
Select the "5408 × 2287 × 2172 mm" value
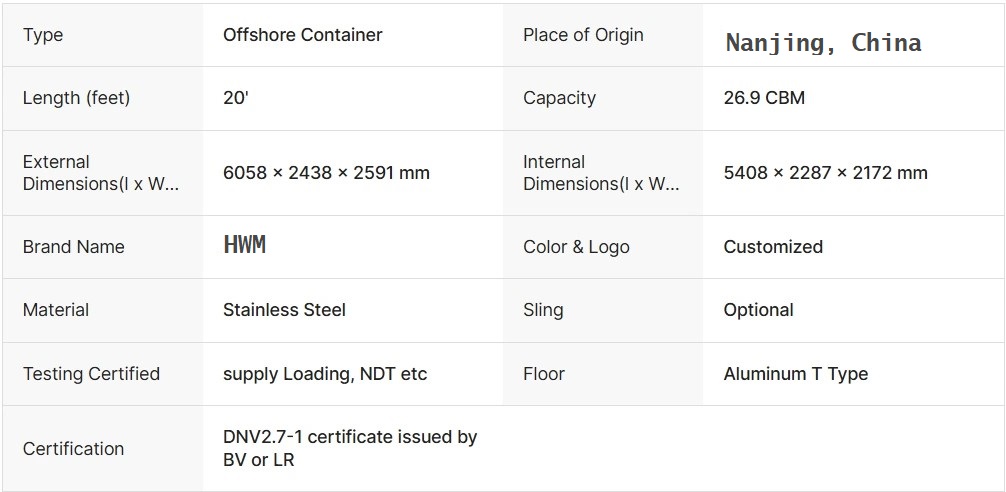coord(825,173)
